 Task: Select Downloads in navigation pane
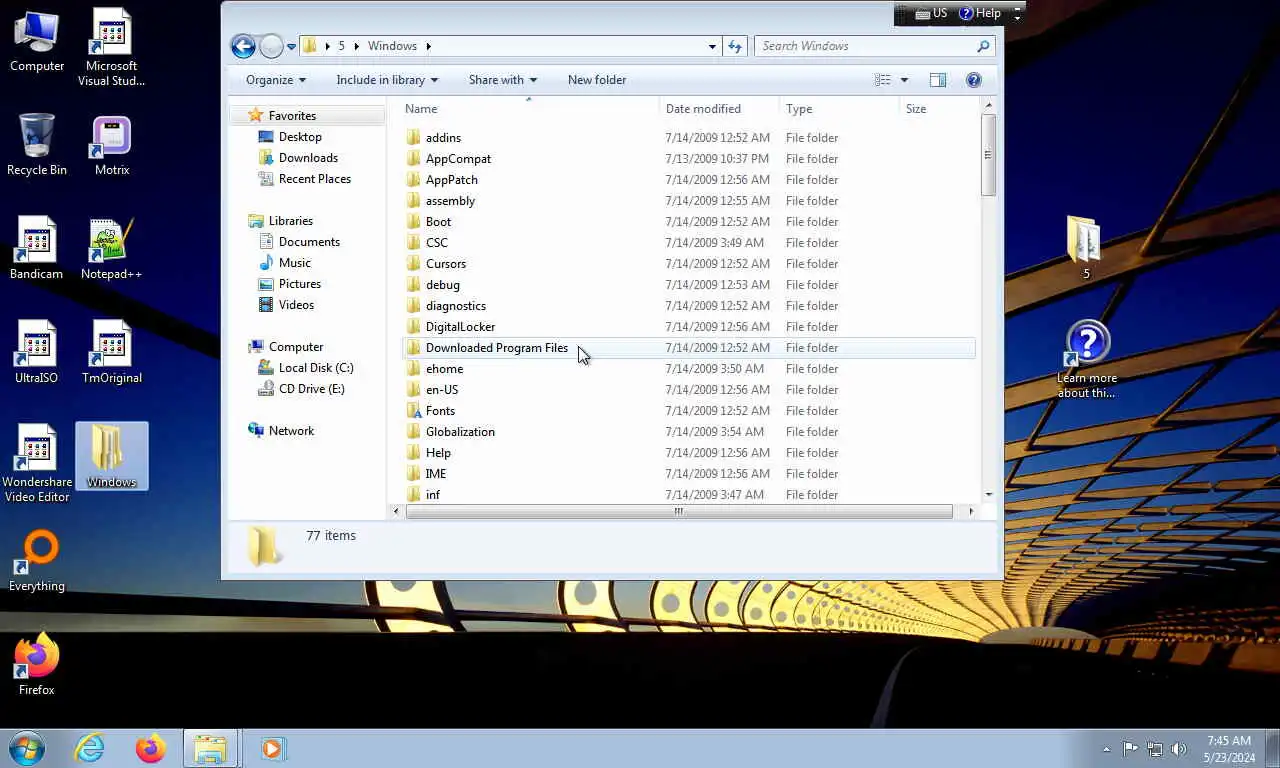click(308, 158)
